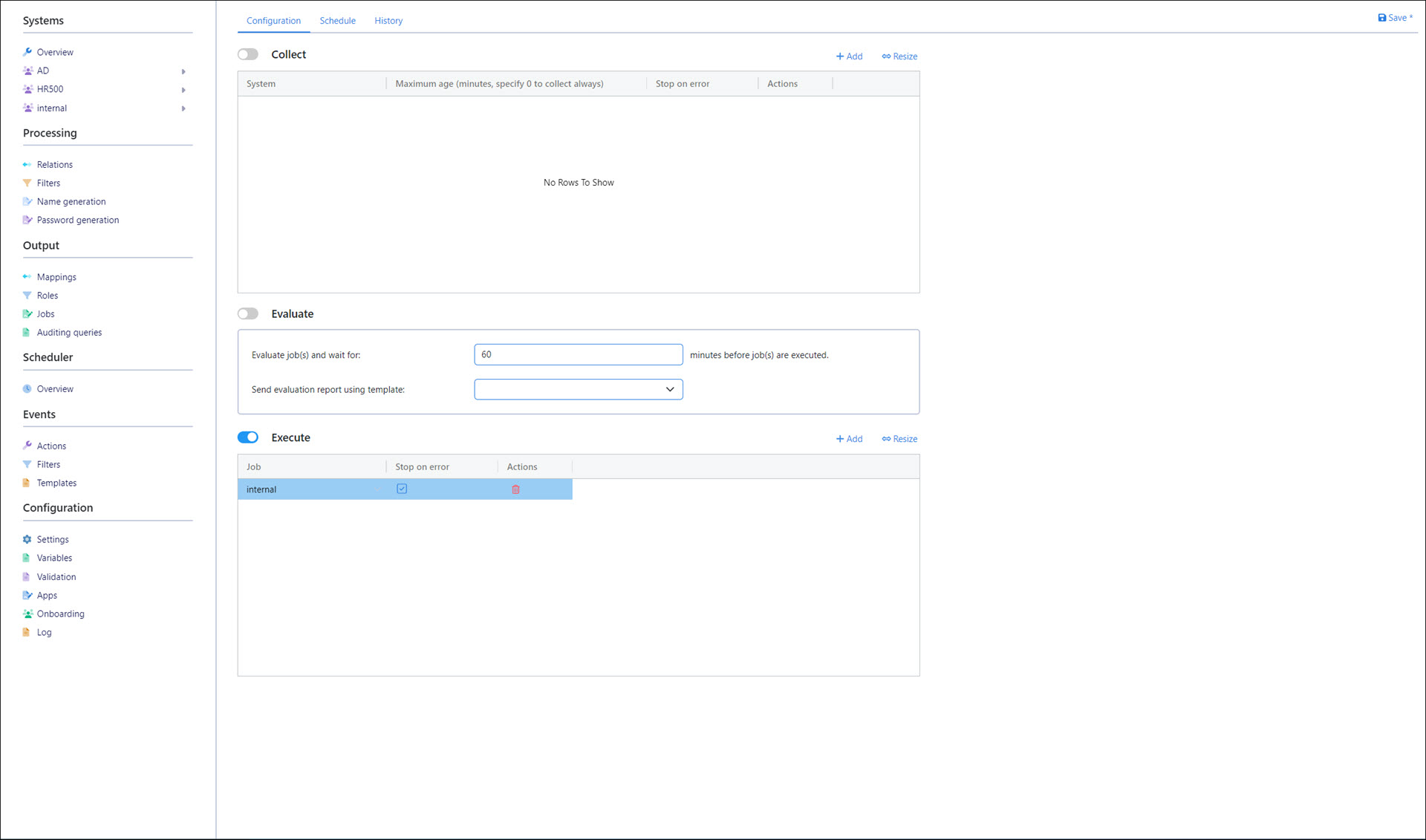Click the Events Actions wrench icon
1426x840 pixels.
(x=27, y=446)
